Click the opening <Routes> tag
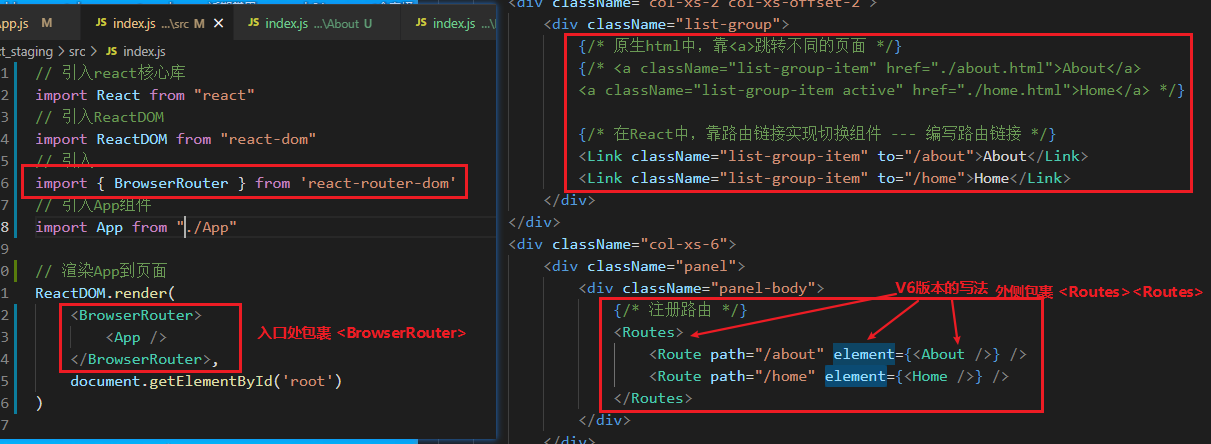 [x=649, y=333]
